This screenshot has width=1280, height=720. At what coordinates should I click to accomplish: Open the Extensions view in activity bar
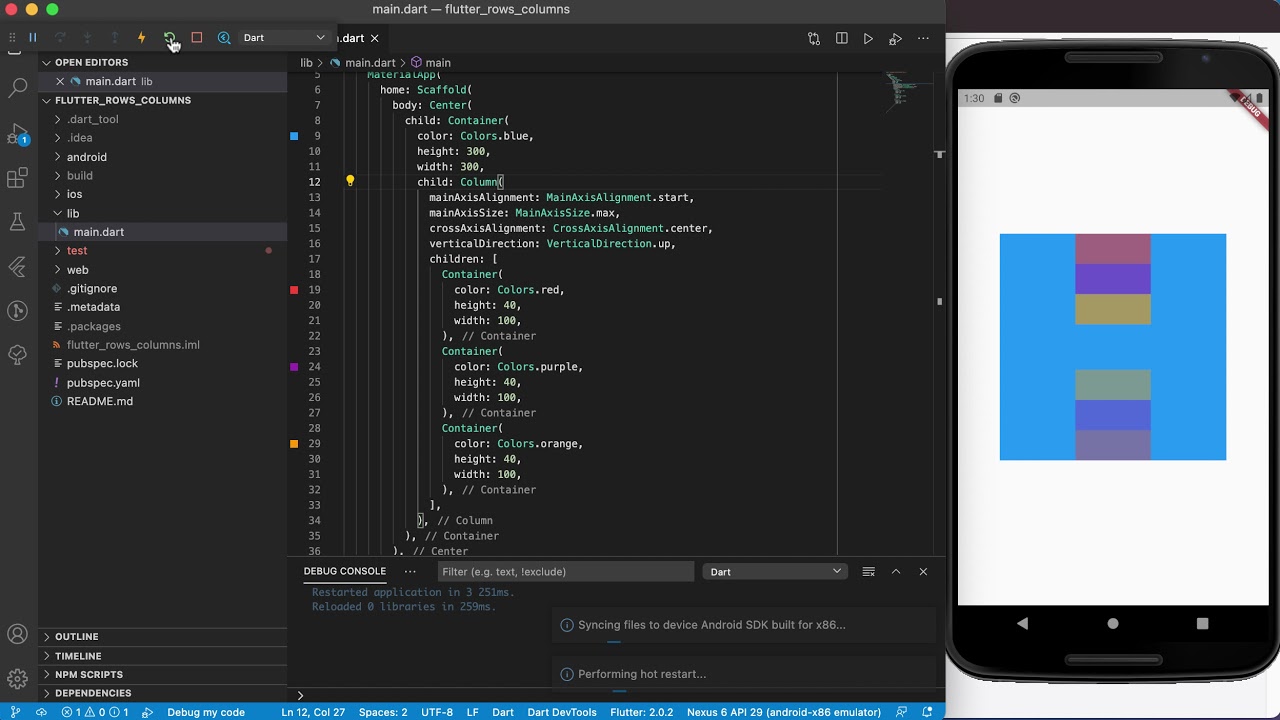coord(17,178)
